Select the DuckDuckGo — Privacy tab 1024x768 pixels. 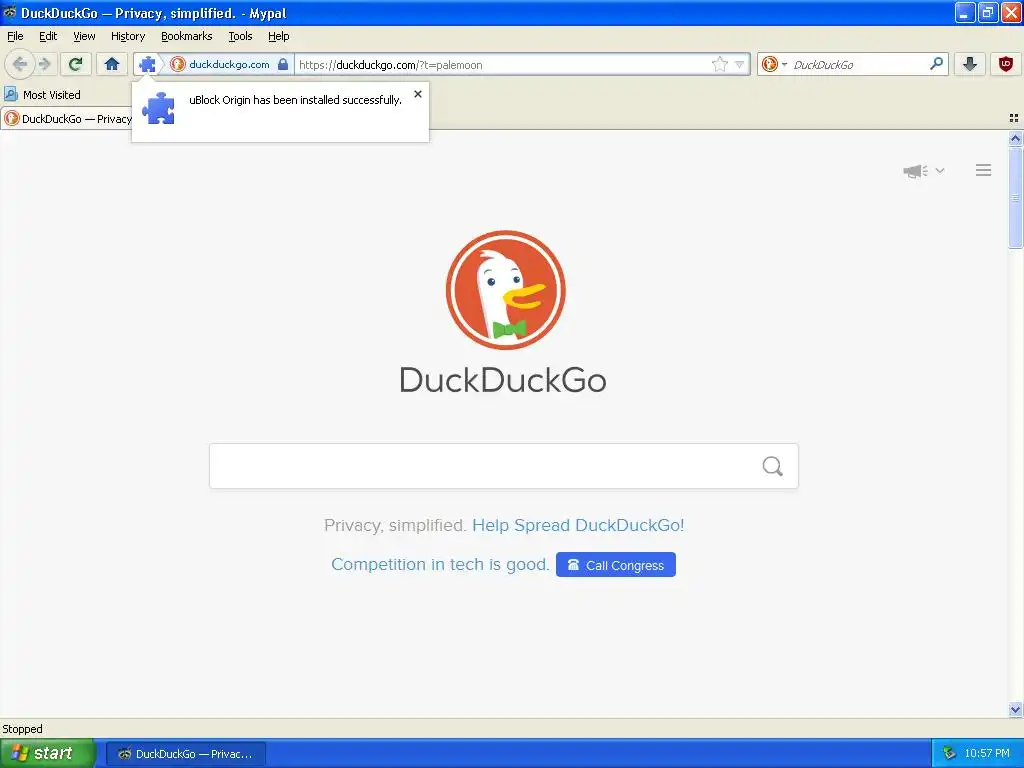[x=67, y=119]
